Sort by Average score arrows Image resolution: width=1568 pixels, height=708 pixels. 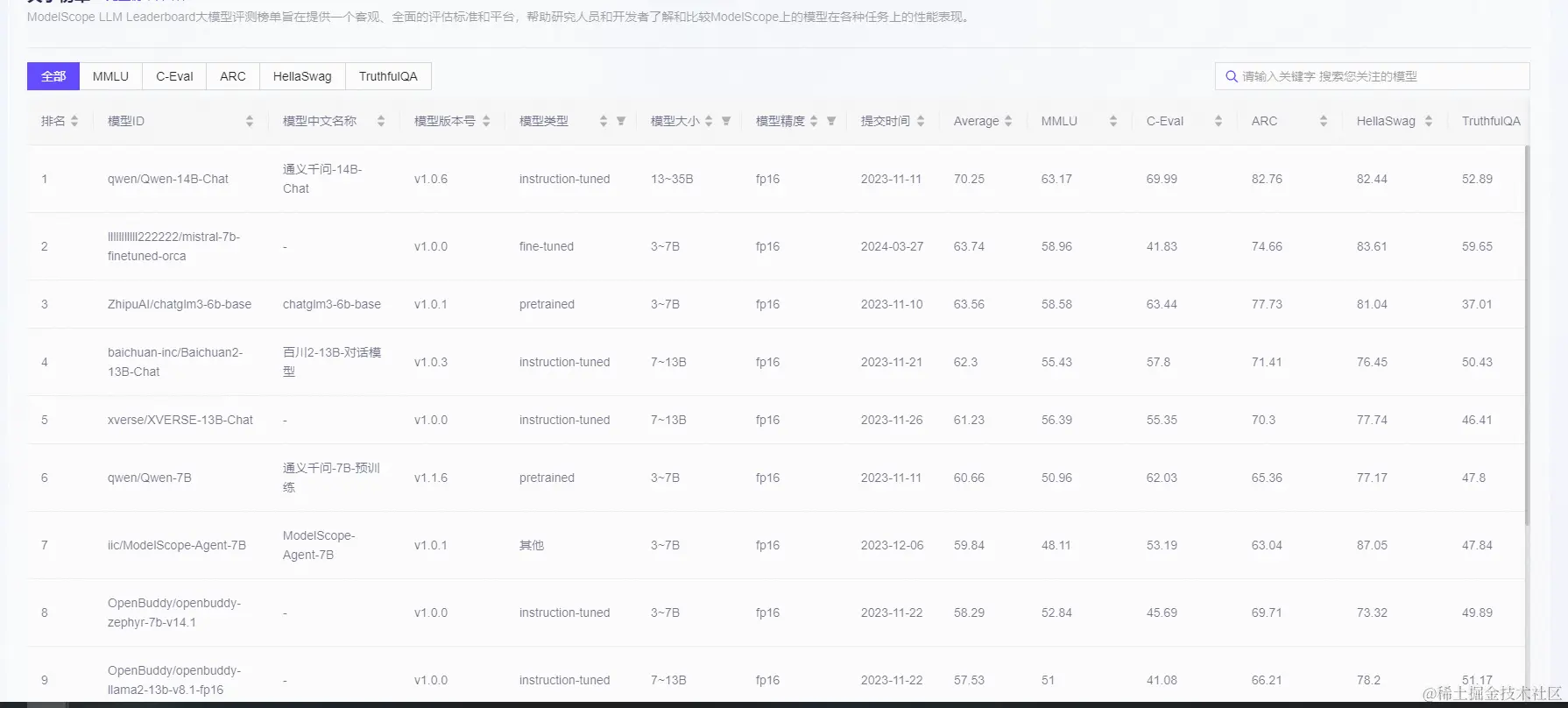coord(1008,121)
